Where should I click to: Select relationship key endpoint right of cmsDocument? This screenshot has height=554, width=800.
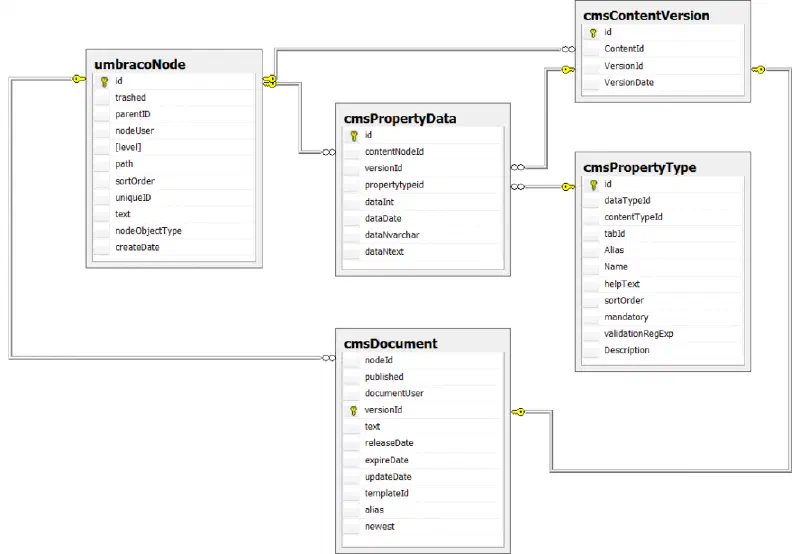pyautogui.click(x=518, y=412)
